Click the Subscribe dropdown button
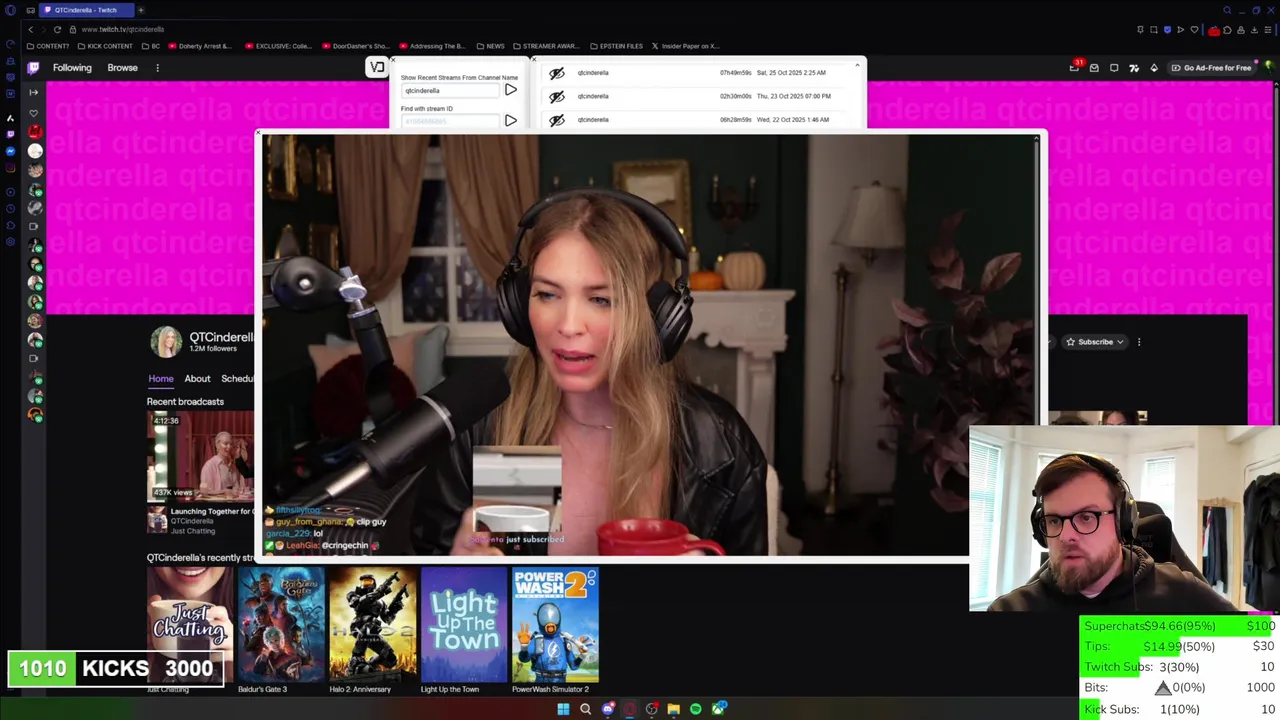1280x720 pixels. point(1095,342)
